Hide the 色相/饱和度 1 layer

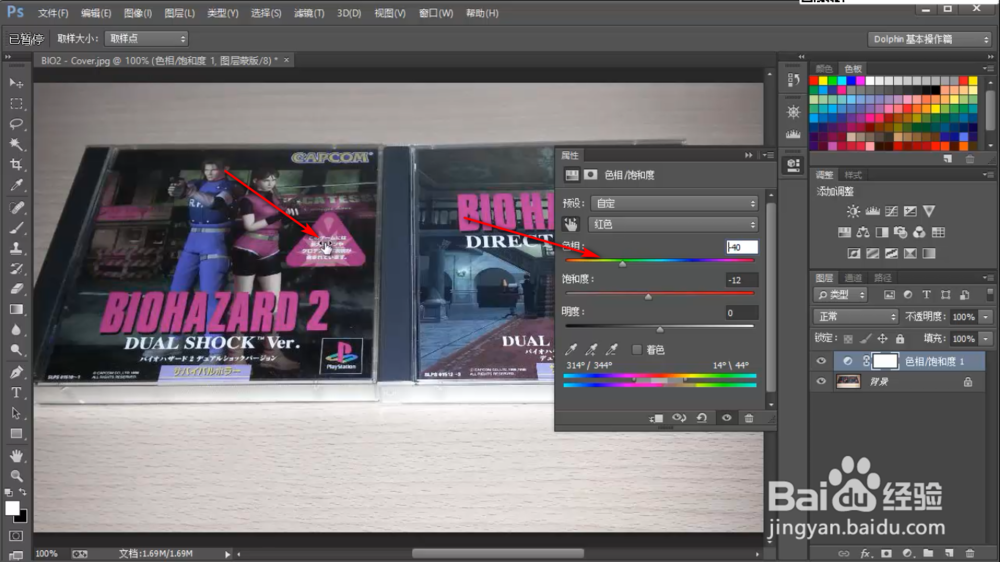coord(821,361)
